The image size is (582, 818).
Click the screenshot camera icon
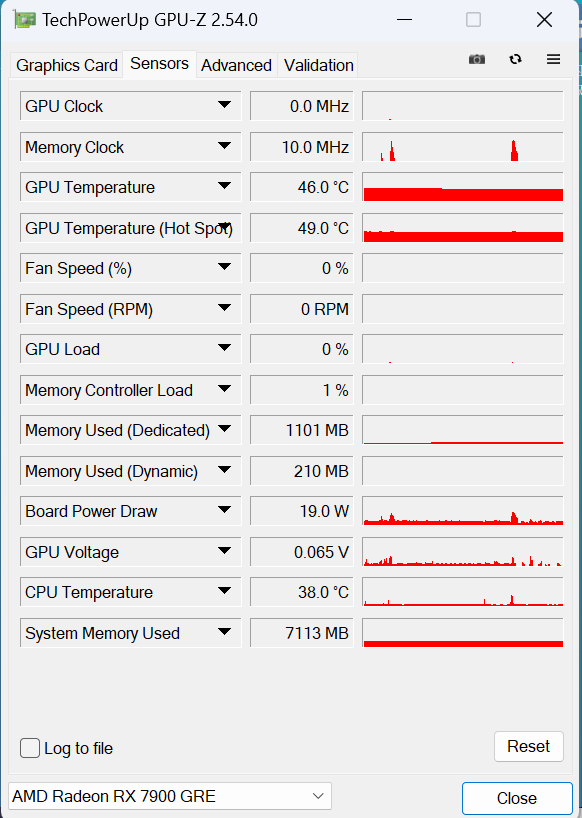click(x=477, y=59)
